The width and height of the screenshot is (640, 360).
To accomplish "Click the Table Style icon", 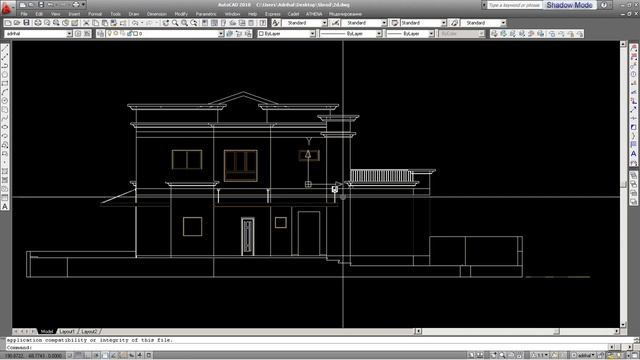I will click(x=394, y=23).
